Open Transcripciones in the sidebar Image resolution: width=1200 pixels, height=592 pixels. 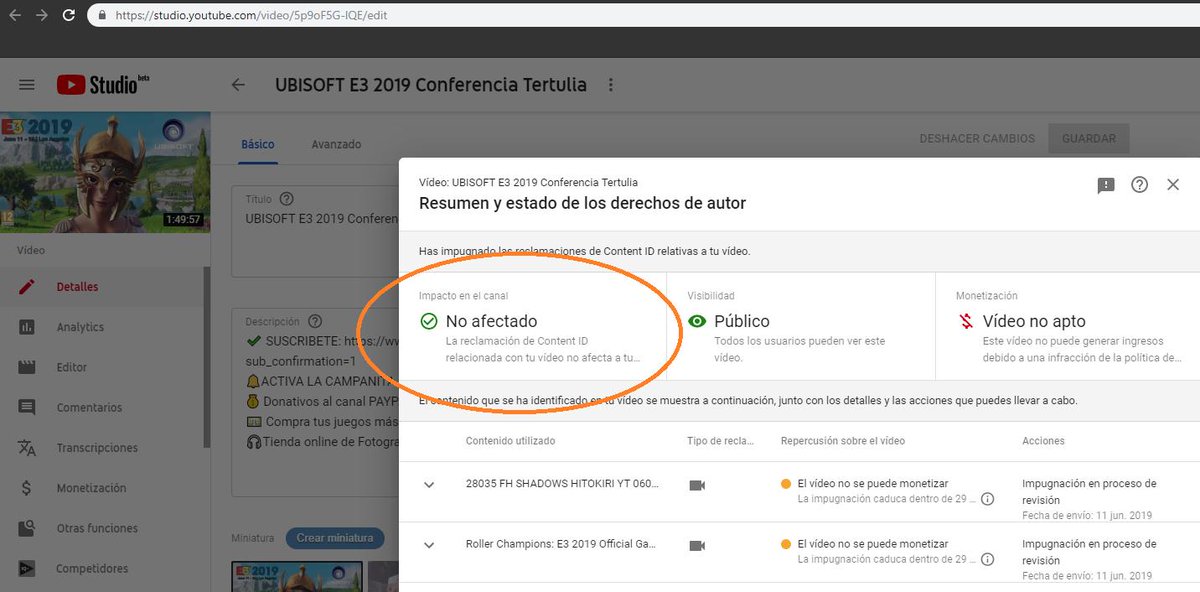point(97,448)
